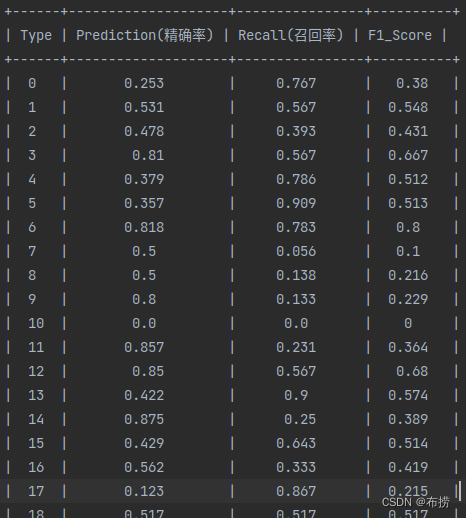Click precision value 0.857
The image size is (466, 518).
point(144,347)
